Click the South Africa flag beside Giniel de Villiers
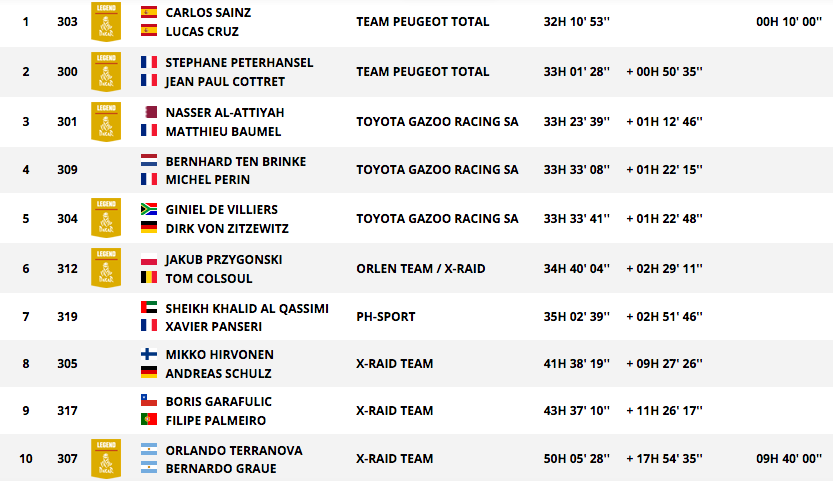 (x=149, y=209)
